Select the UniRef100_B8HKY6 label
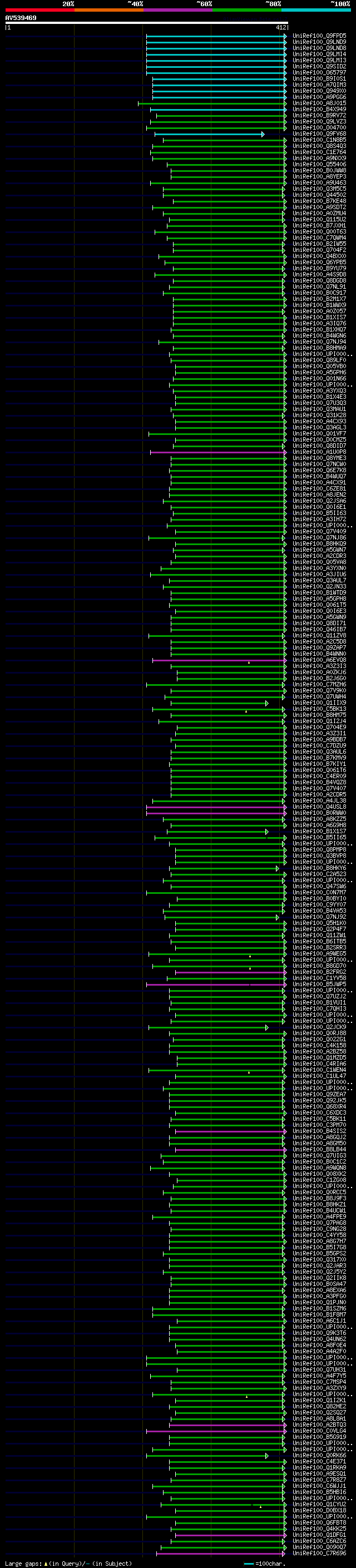Screen dimensions: 356x1568 coord(319,868)
